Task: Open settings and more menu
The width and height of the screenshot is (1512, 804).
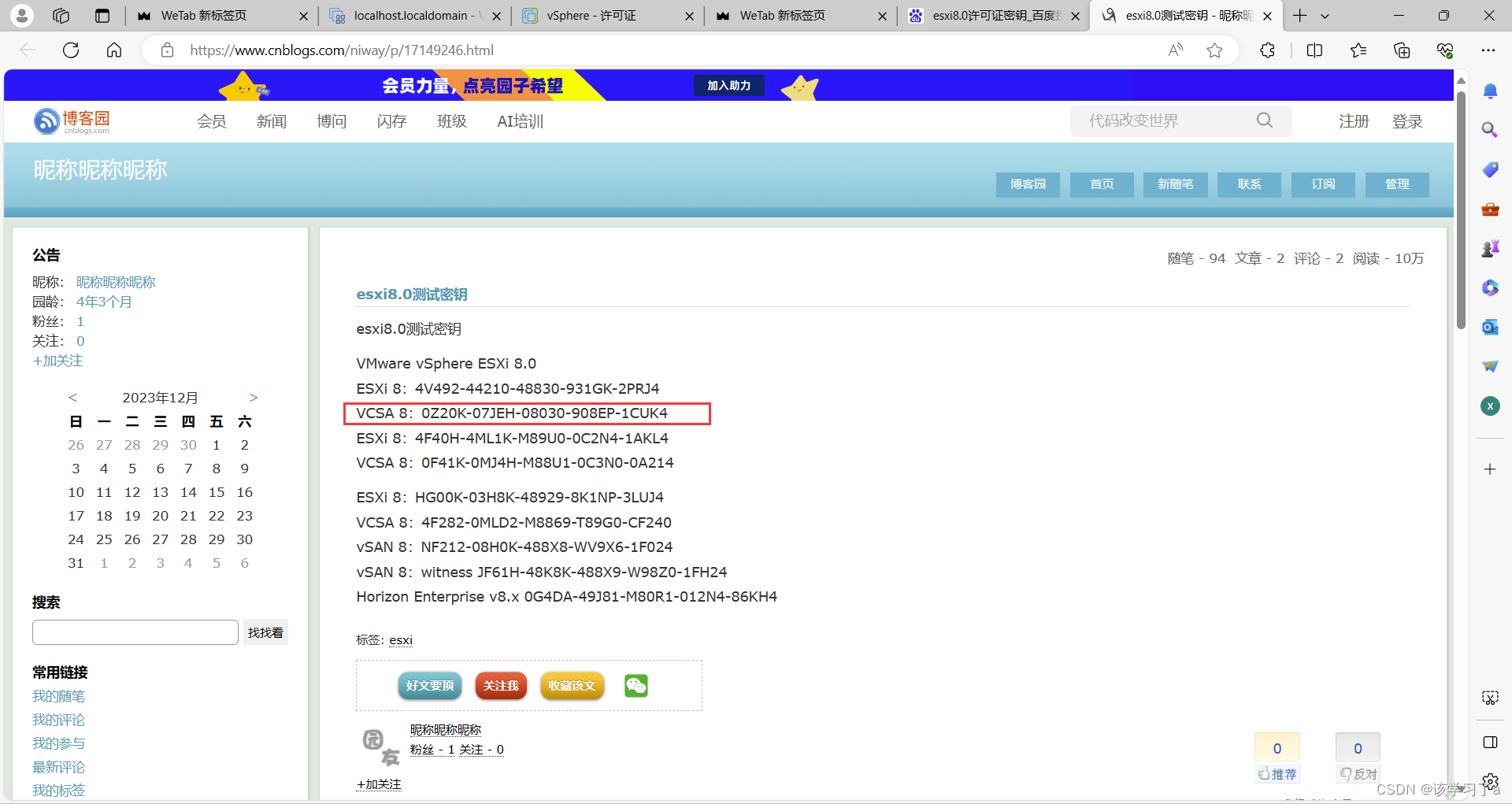Action: 1488,50
